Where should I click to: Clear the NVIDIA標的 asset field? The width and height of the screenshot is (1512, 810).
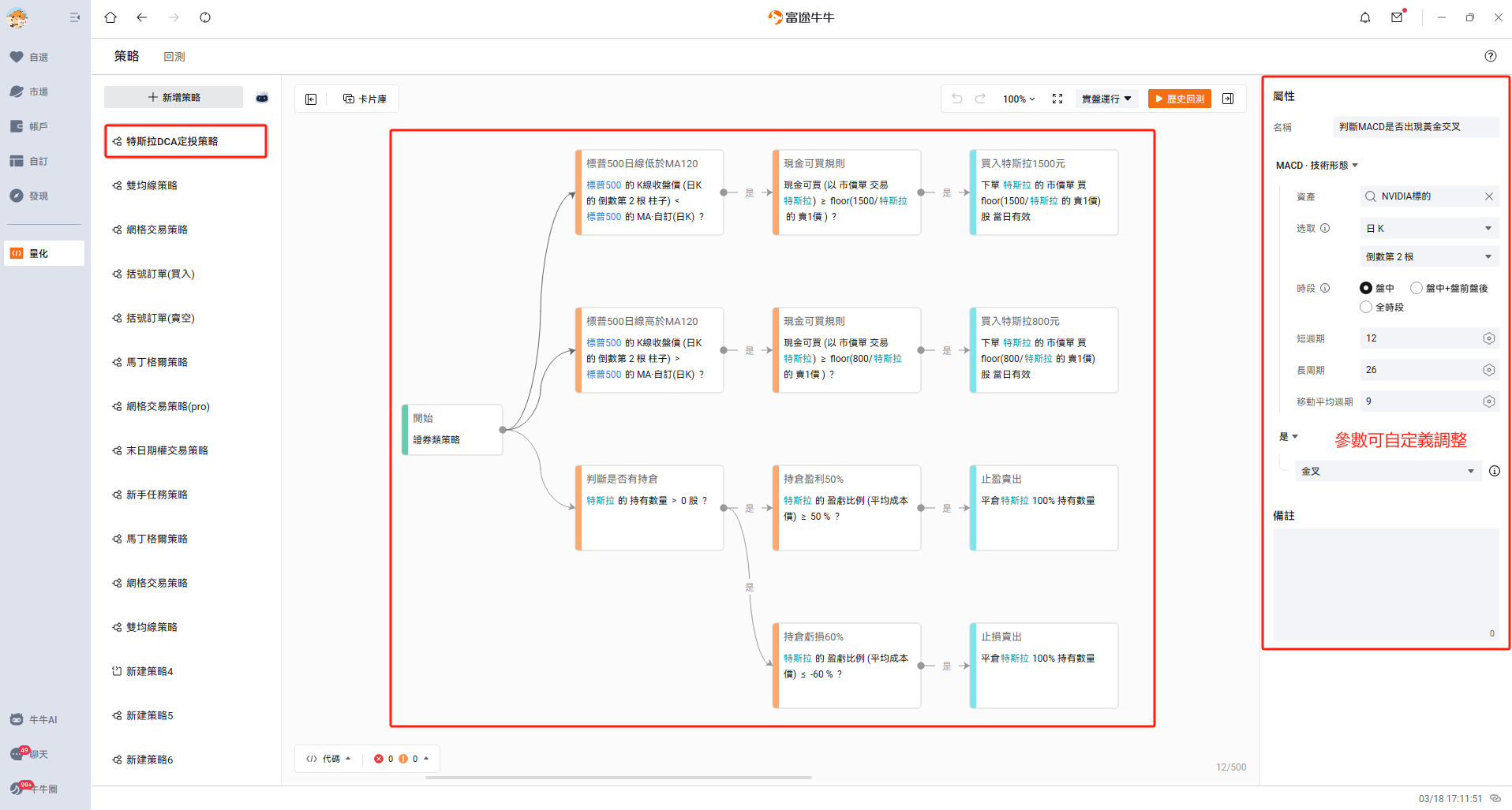1489,196
